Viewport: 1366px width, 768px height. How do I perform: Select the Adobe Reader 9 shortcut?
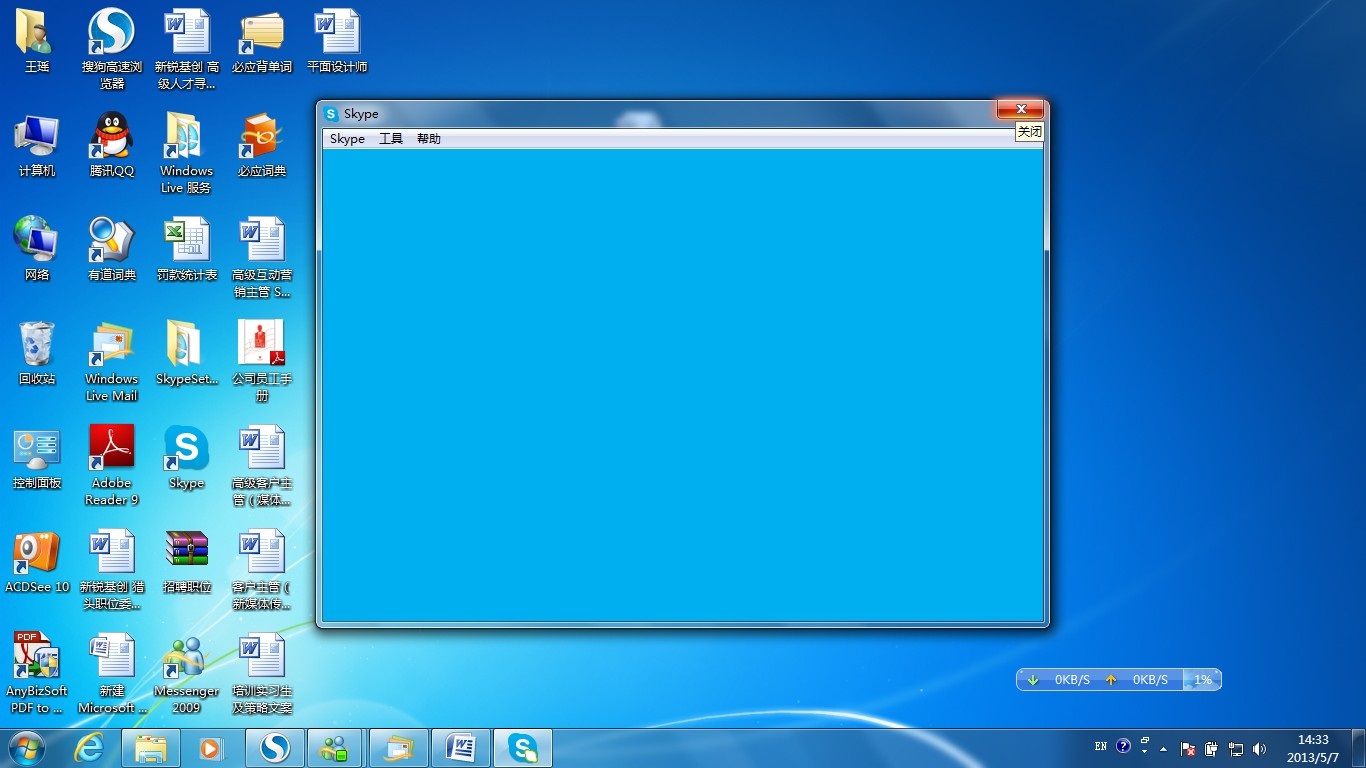(112, 465)
